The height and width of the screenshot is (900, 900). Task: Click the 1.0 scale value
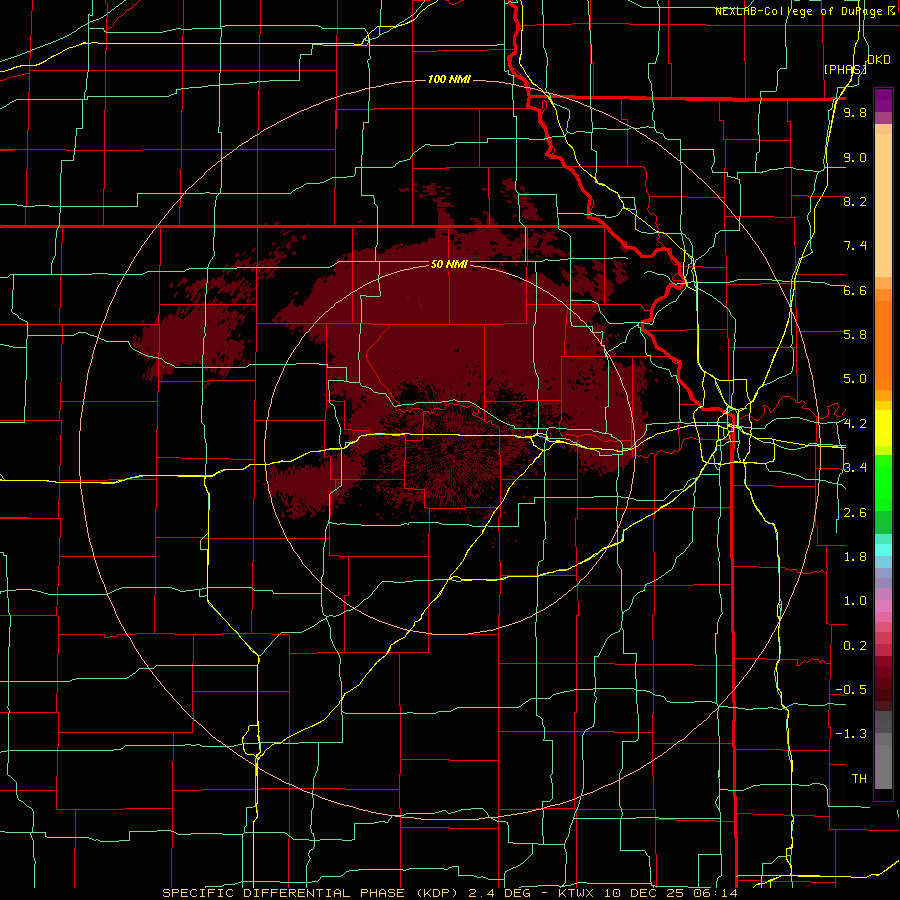[855, 600]
